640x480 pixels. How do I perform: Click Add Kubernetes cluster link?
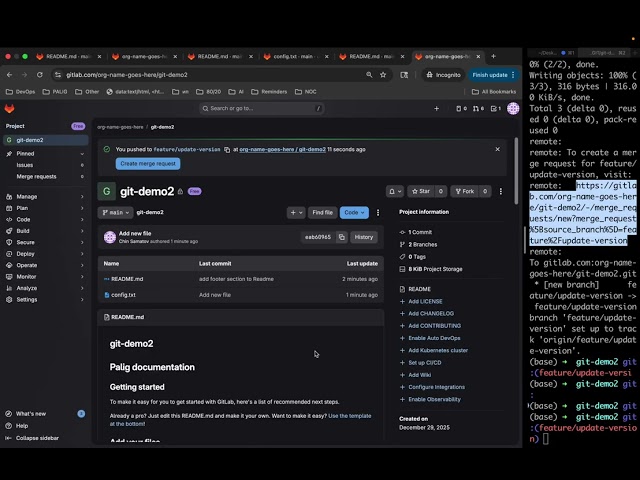pos(438,351)
